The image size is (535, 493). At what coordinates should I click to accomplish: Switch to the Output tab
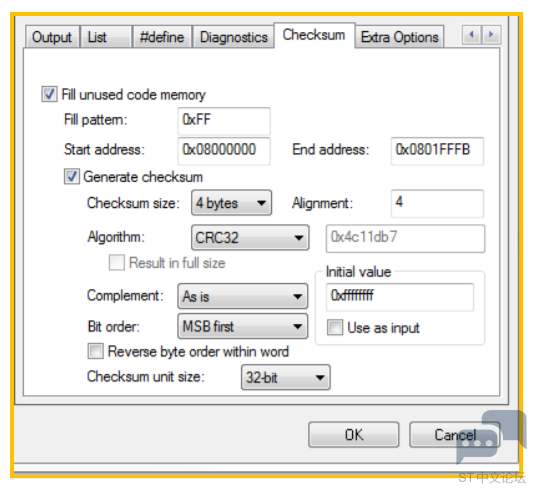(52, 37)
